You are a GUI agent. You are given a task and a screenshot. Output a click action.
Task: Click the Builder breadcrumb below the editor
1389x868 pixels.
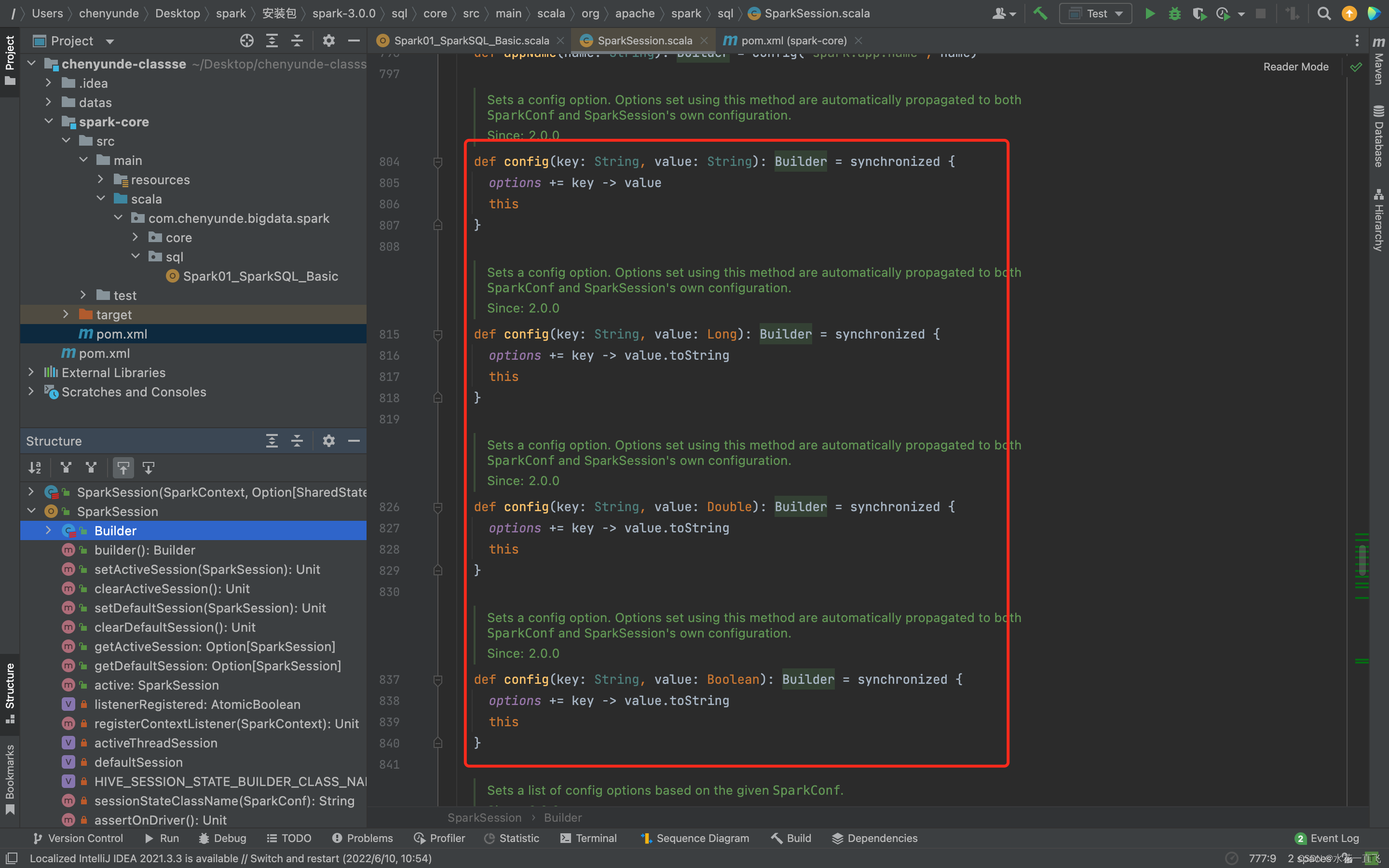(x=562, y=817)
